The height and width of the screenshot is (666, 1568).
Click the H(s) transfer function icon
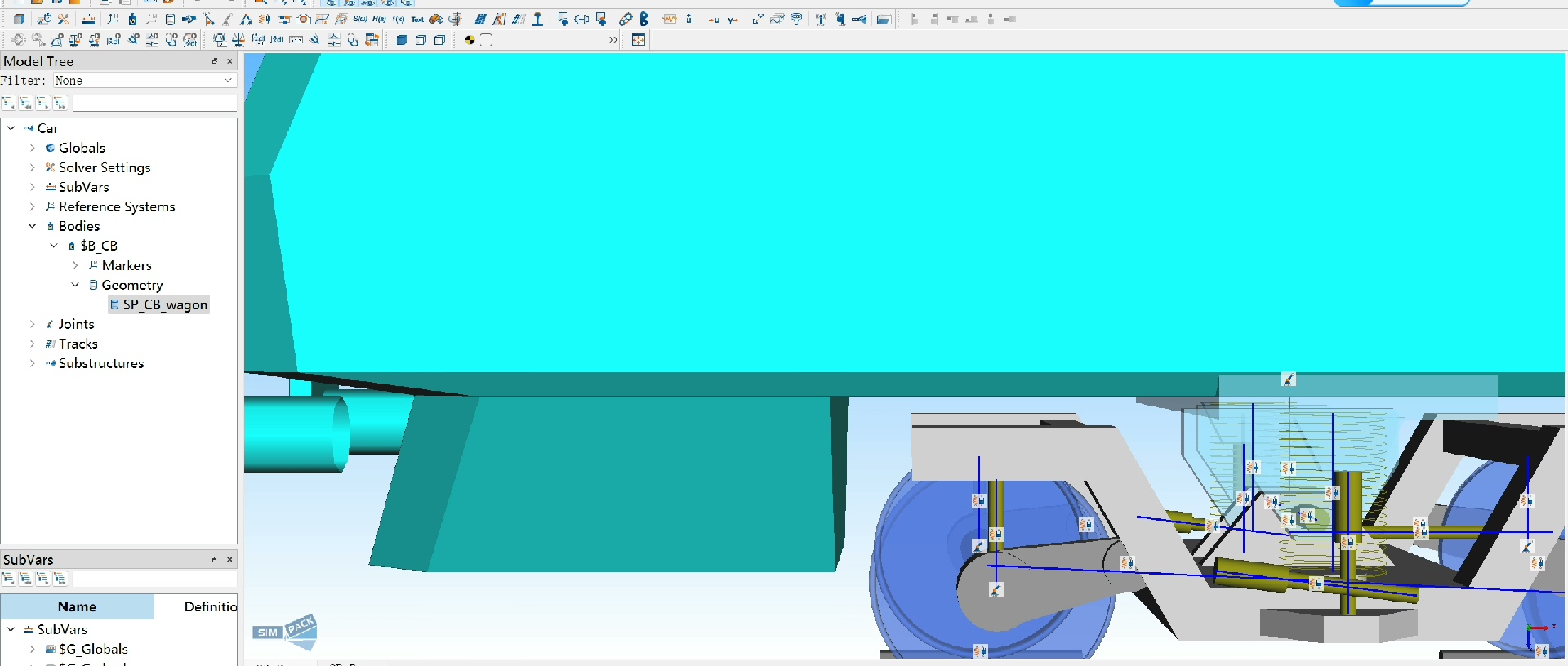tap(379, 19)
